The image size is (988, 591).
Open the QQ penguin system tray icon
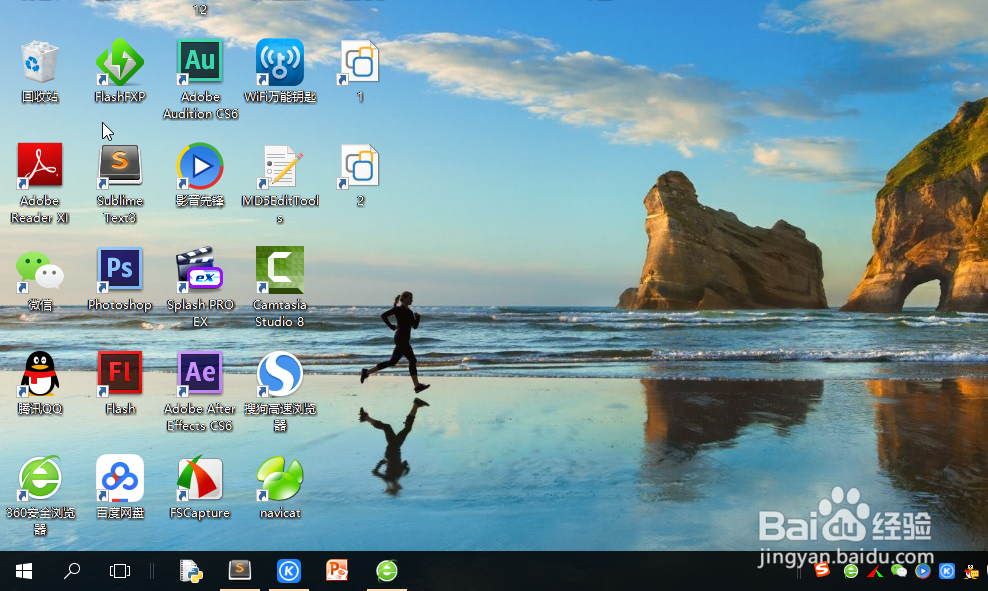click(971, 571)
